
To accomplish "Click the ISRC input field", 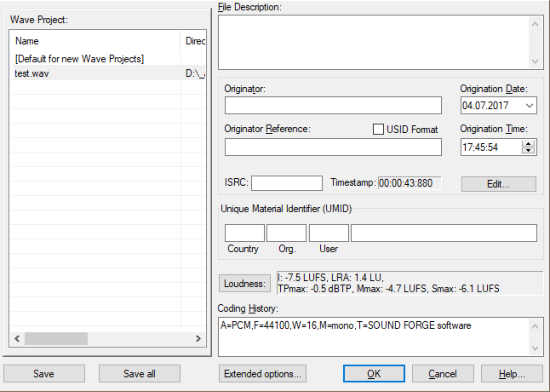I will point(287,183).
